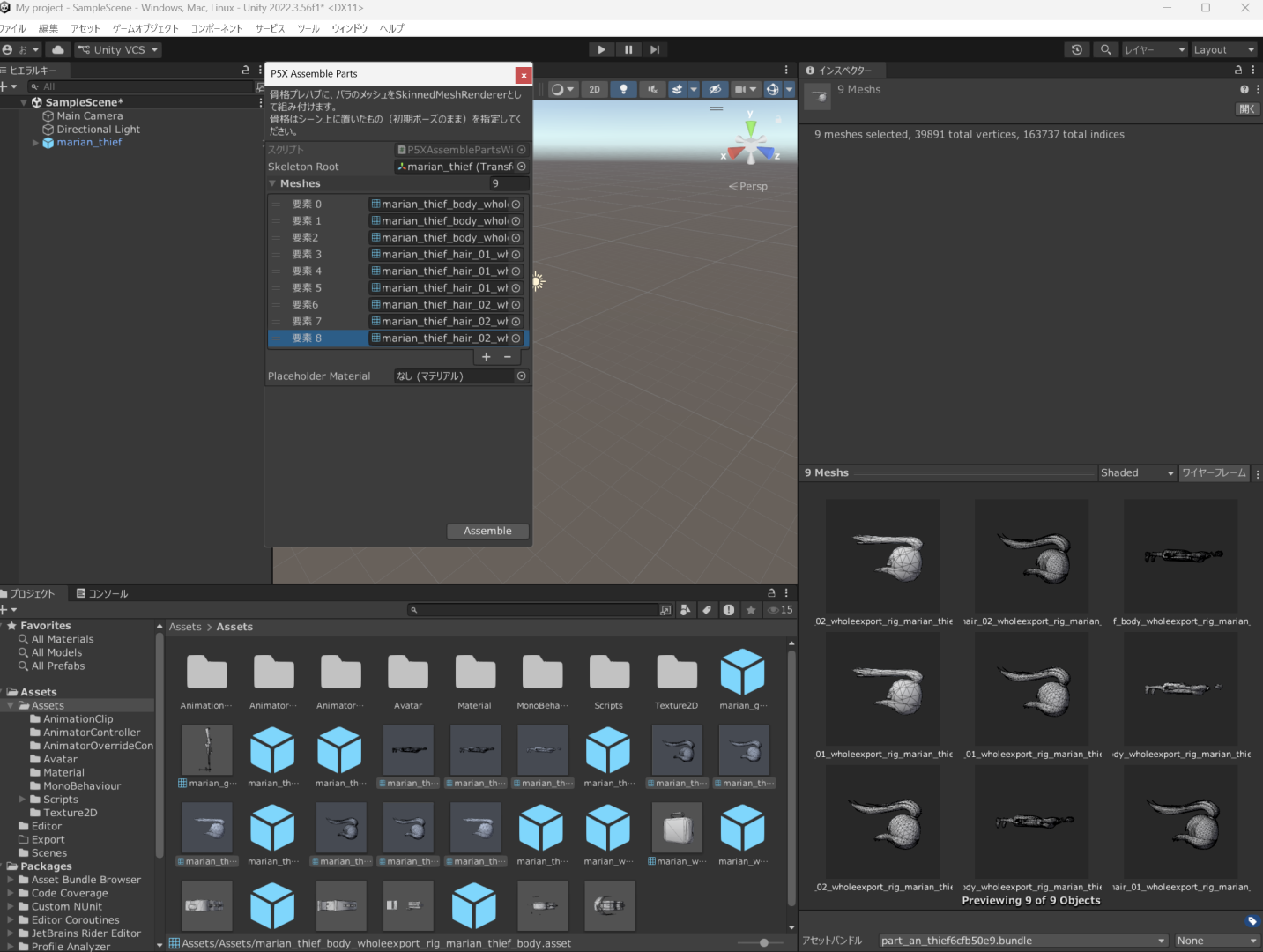Toggle Scene lighting bulb icon
1263x952 pixels.
[623, 89]
